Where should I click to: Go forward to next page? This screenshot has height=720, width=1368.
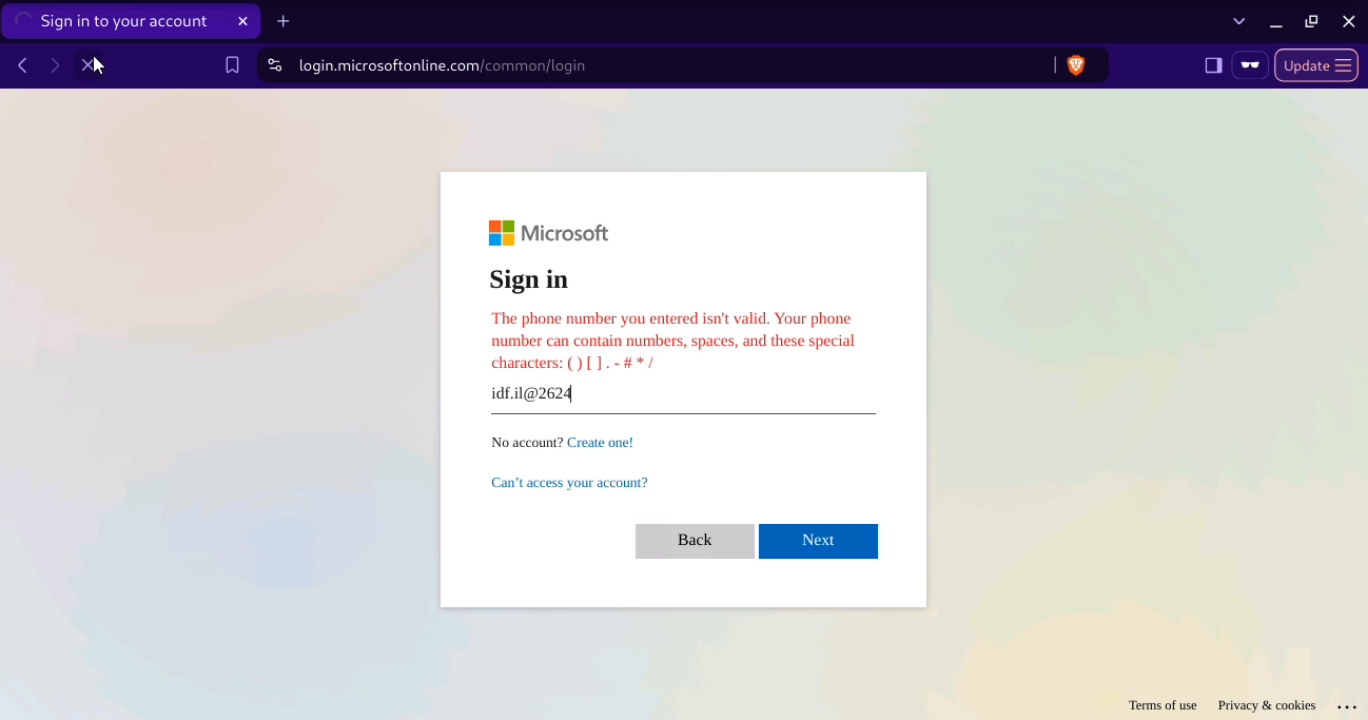coord(55,65)
